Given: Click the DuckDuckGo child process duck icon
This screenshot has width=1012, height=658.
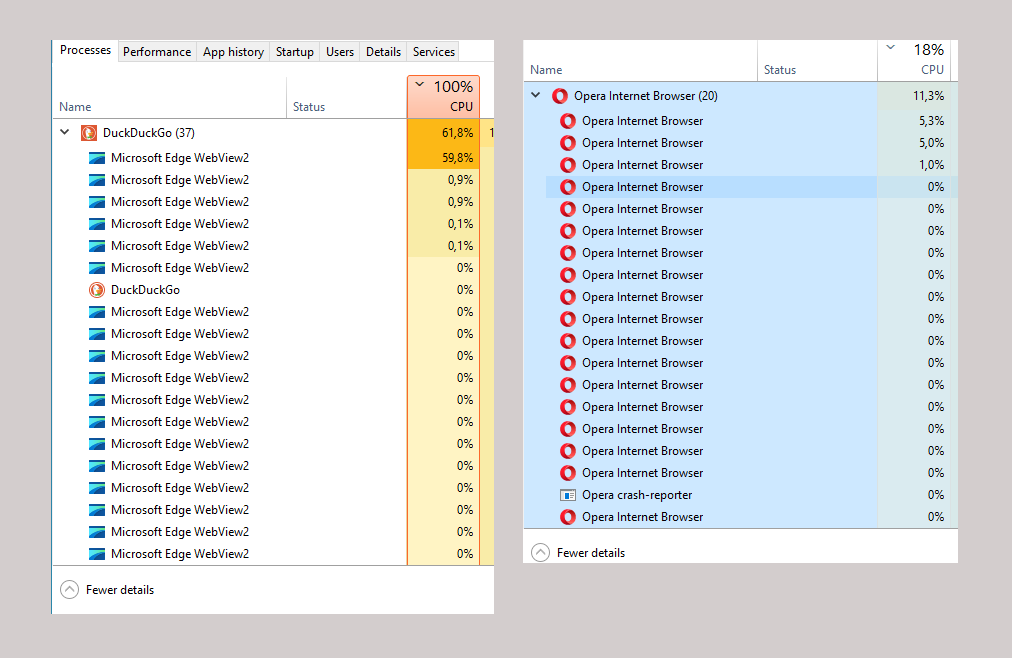Looking at the screenshot, I should coord(97,290).
